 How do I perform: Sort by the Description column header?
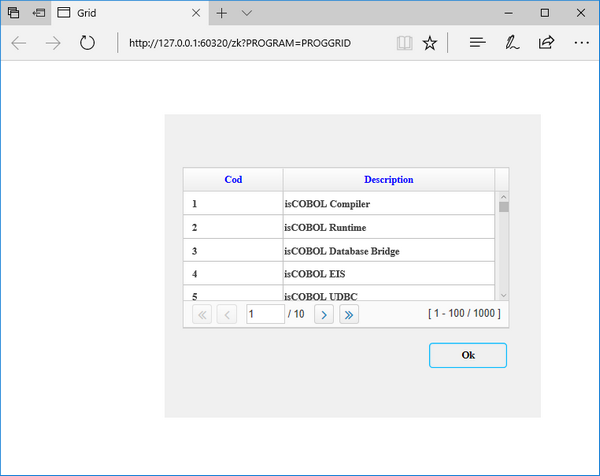[x=388, y=180]
